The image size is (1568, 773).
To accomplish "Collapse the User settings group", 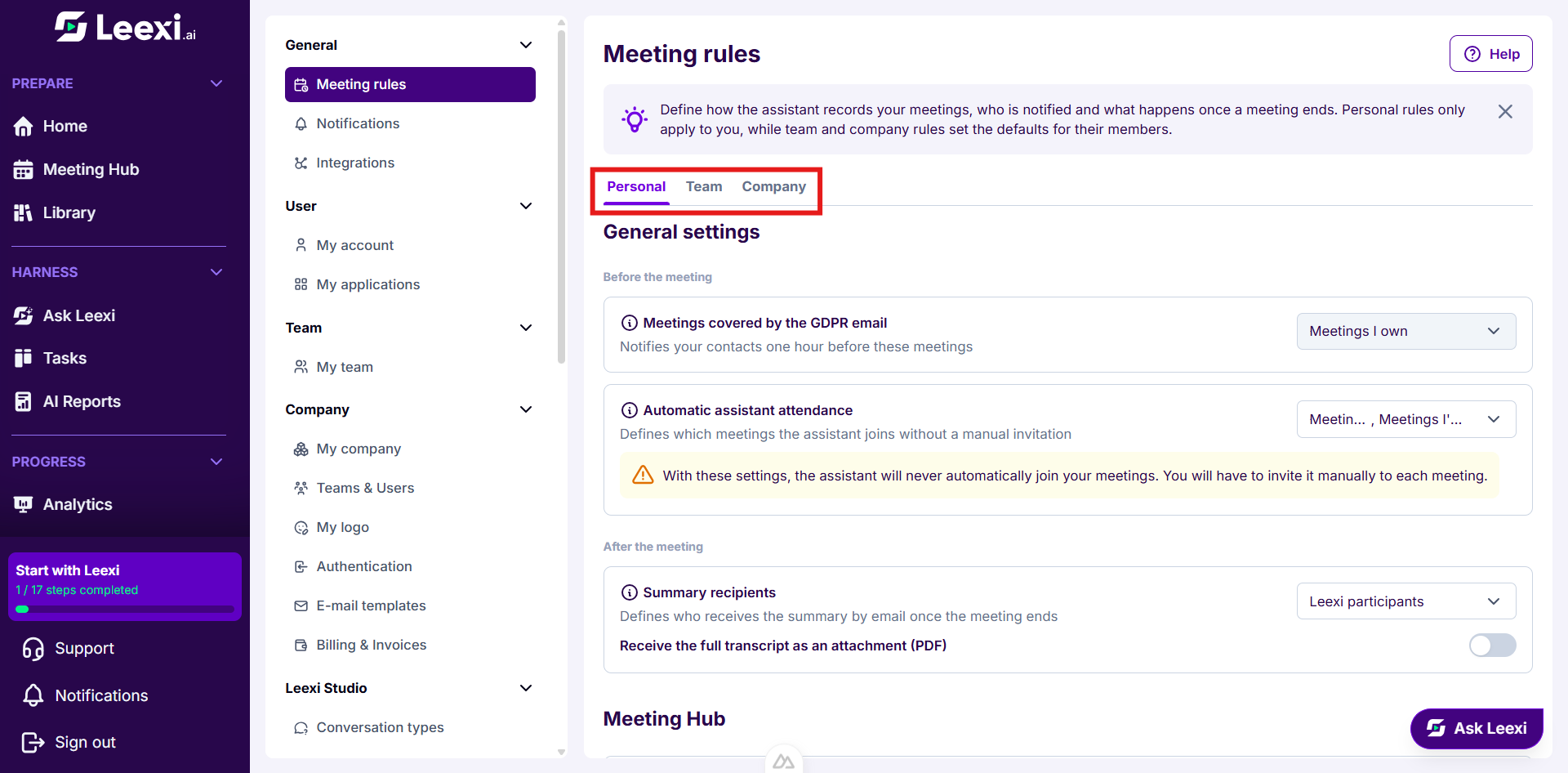I will click(526, 206).
